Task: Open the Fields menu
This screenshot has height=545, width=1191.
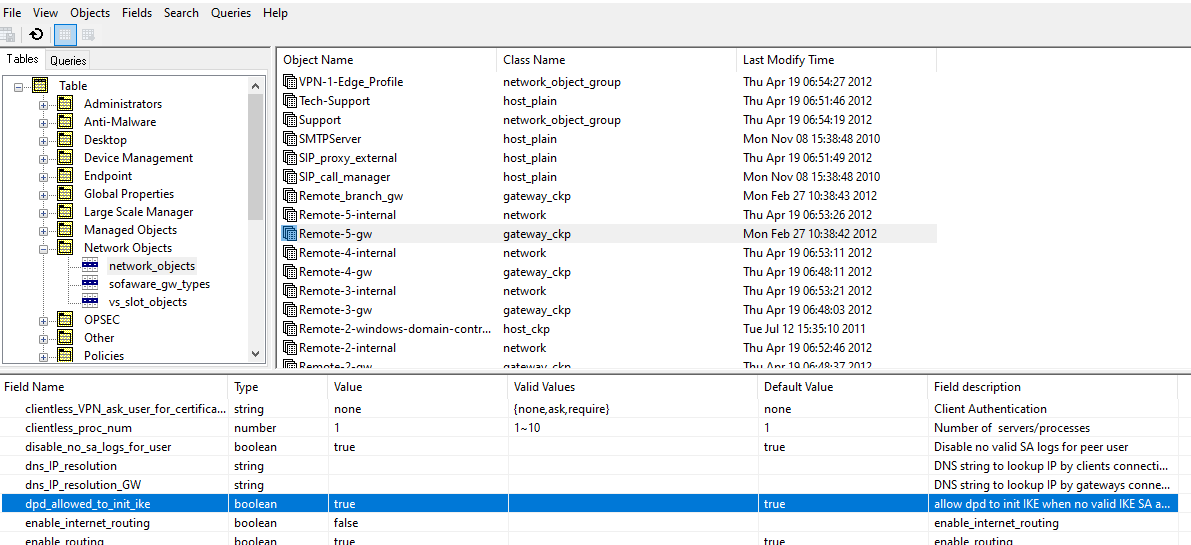Action: 137,13
